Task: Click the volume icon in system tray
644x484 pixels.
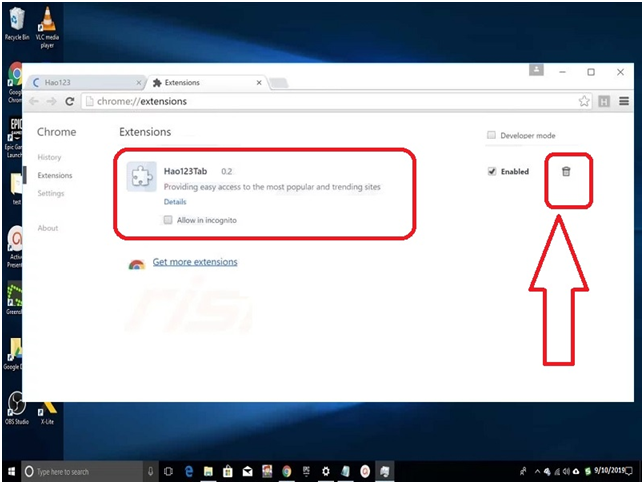Action: tap(566, 471)
